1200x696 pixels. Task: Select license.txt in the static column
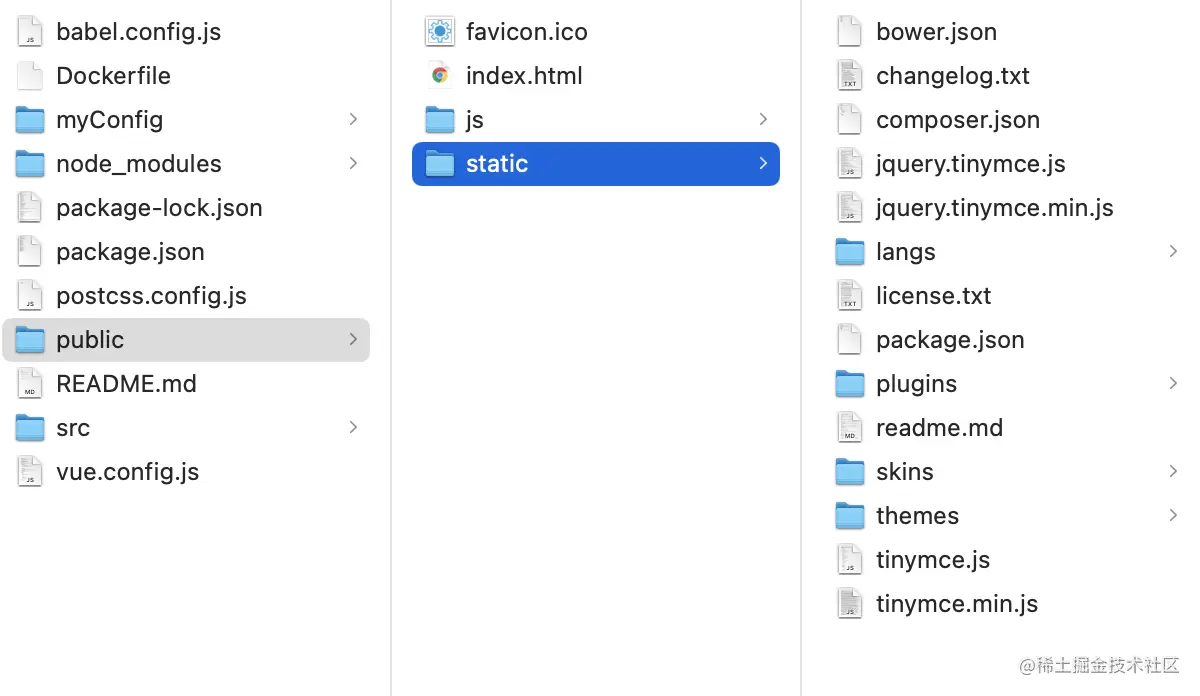933,296
